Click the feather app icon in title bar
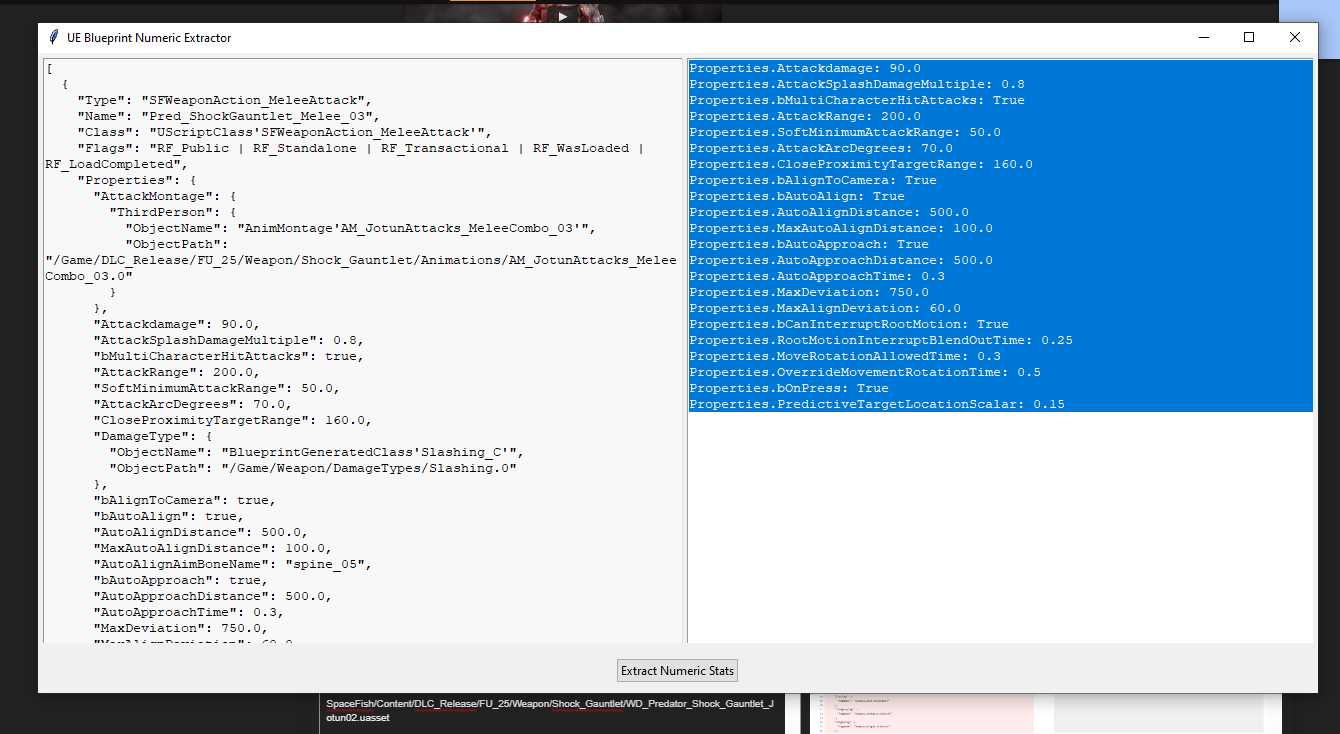Screen dimensions: 1340x734 [53, 38]
